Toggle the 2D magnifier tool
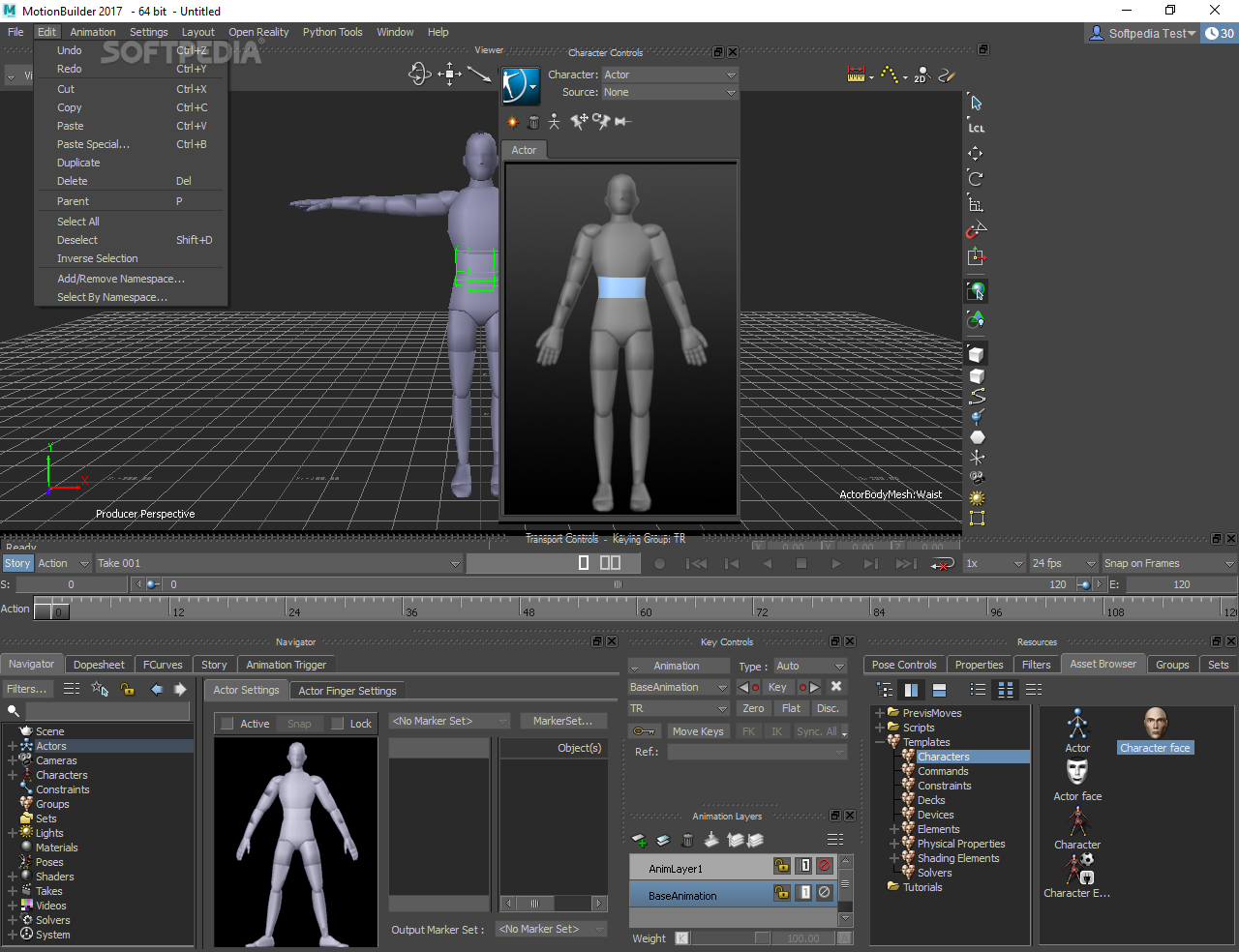The width and height of the screenshot is (1239, 952). click(921, 74)
